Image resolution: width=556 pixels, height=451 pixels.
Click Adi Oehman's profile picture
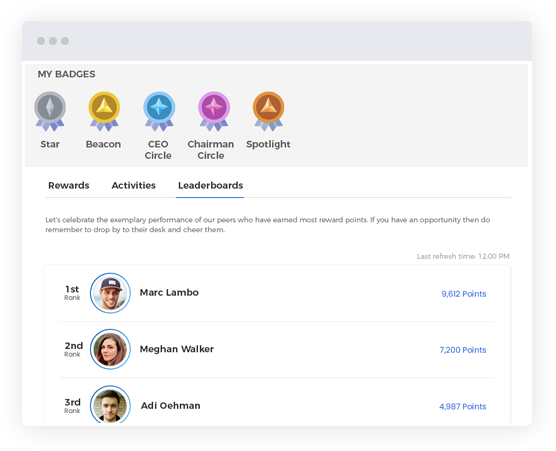coord(110,404)
